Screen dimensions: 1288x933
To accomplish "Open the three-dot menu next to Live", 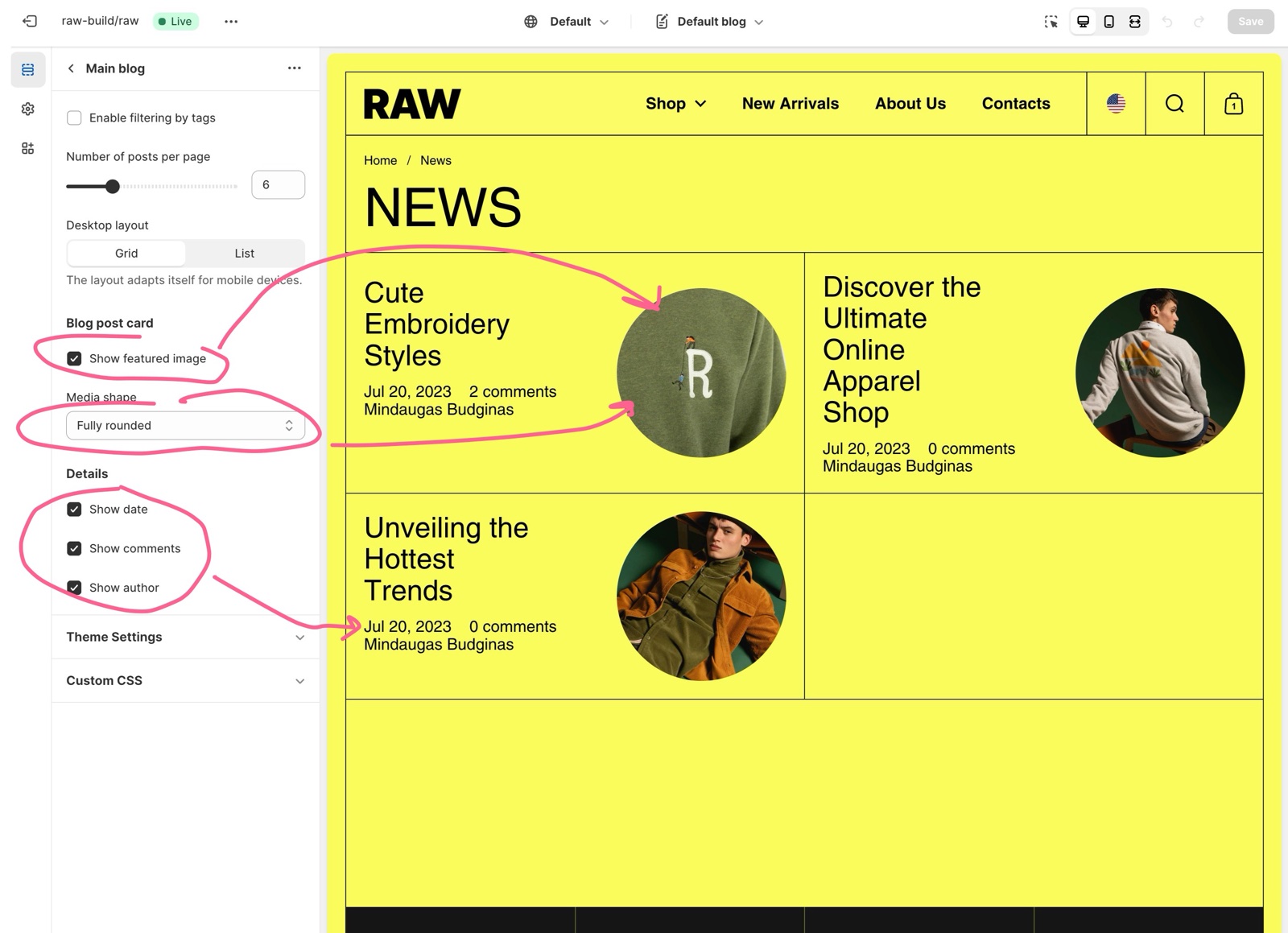I will pos(231,22).
